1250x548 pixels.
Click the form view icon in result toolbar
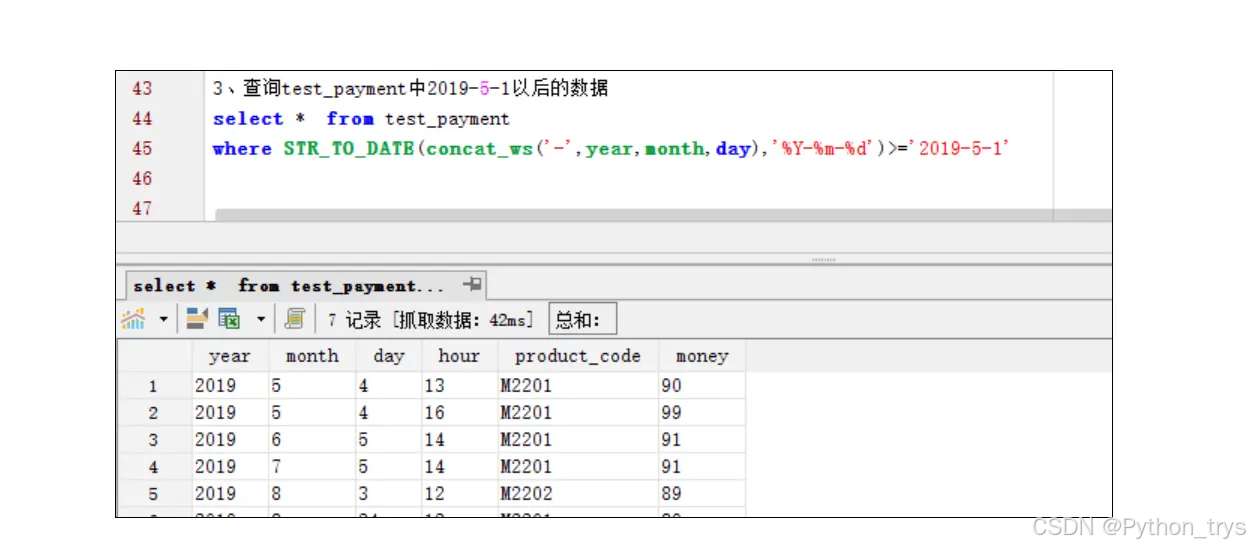(x=197, y=319)
